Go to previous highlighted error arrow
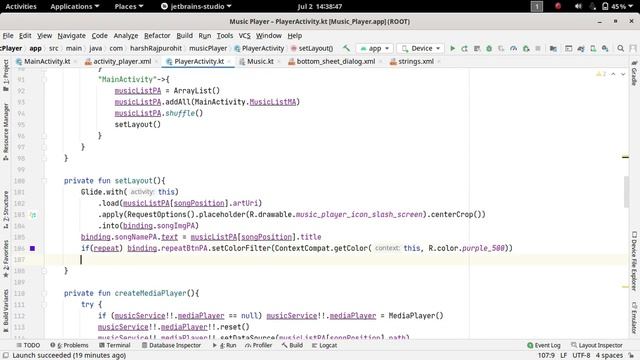 [x=613, y=74]
